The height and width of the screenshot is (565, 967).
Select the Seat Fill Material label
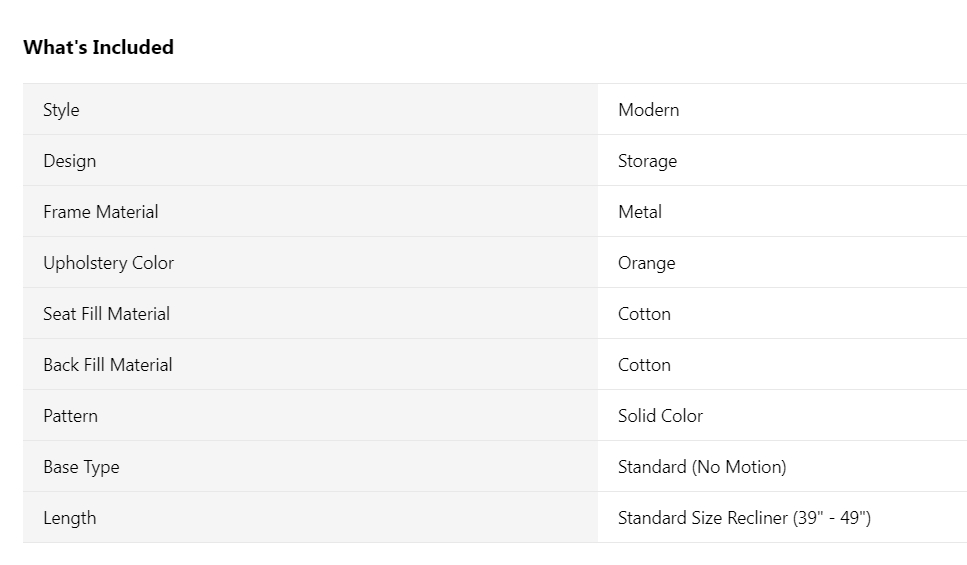click(106, 314)
